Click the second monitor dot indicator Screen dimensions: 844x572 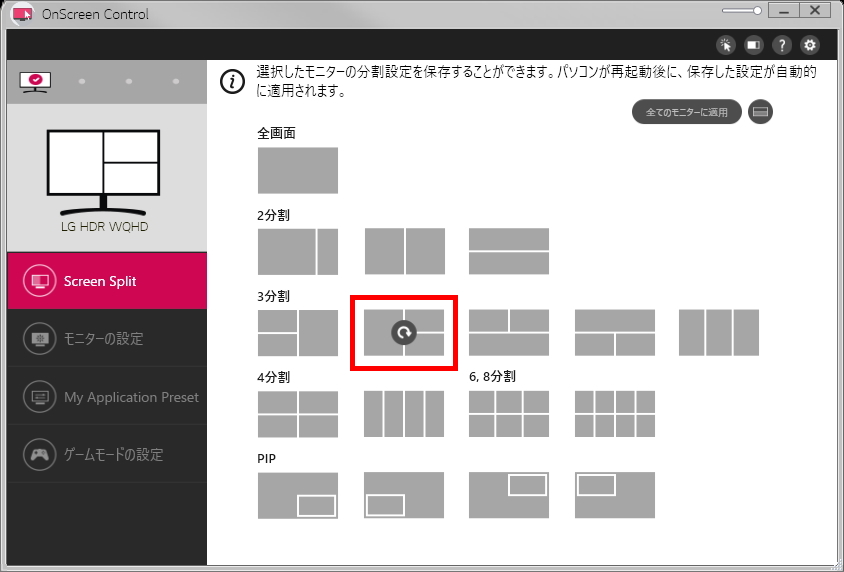point(82,81)
